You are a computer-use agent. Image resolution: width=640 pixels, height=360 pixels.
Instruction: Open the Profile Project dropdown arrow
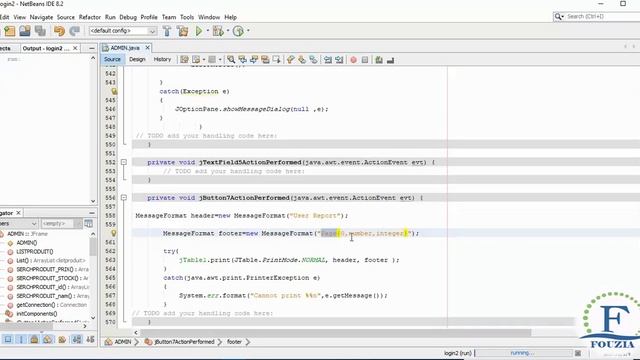pyautogui.click(x=248, y=31)
